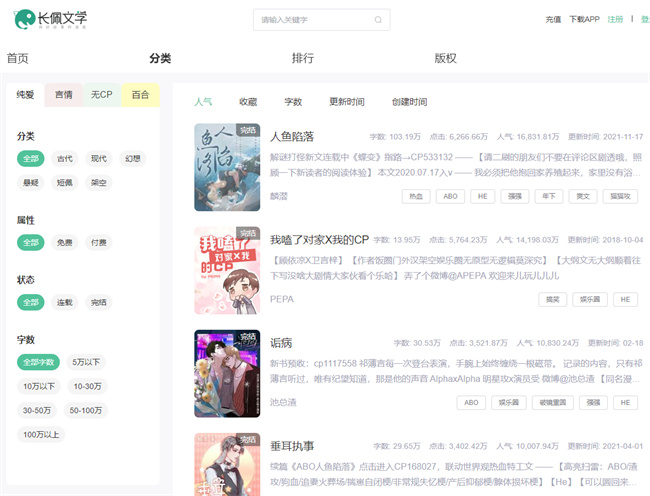Click the 注册 link

click(615, 19)
